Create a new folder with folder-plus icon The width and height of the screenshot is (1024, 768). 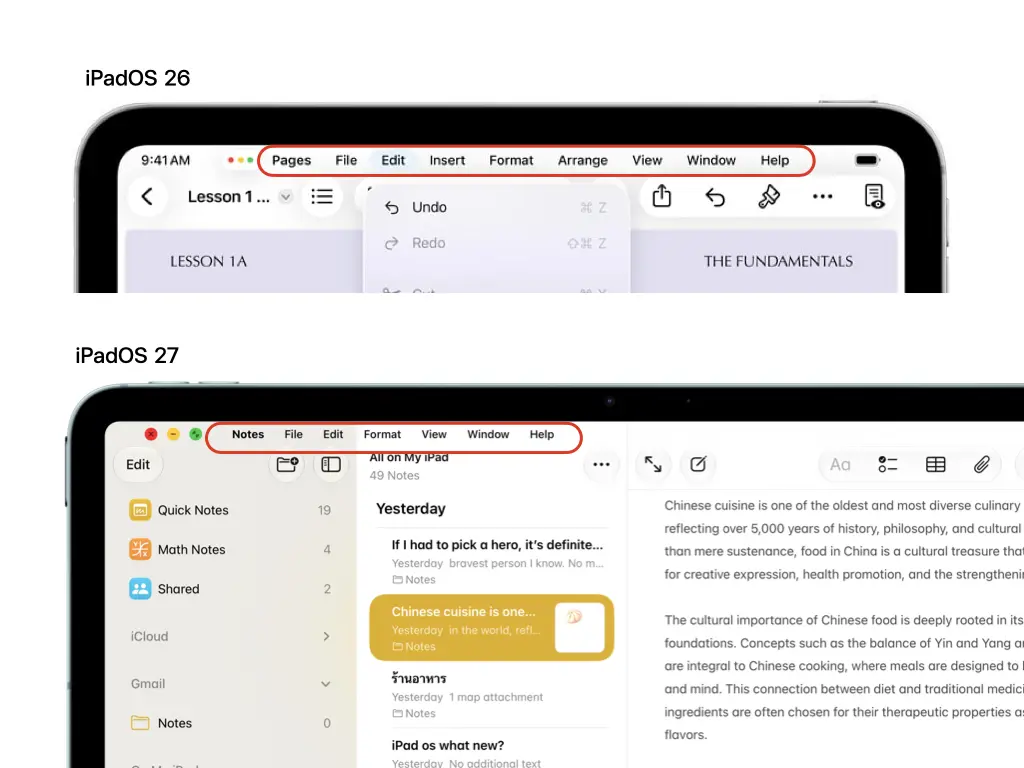tap(287, 464)
